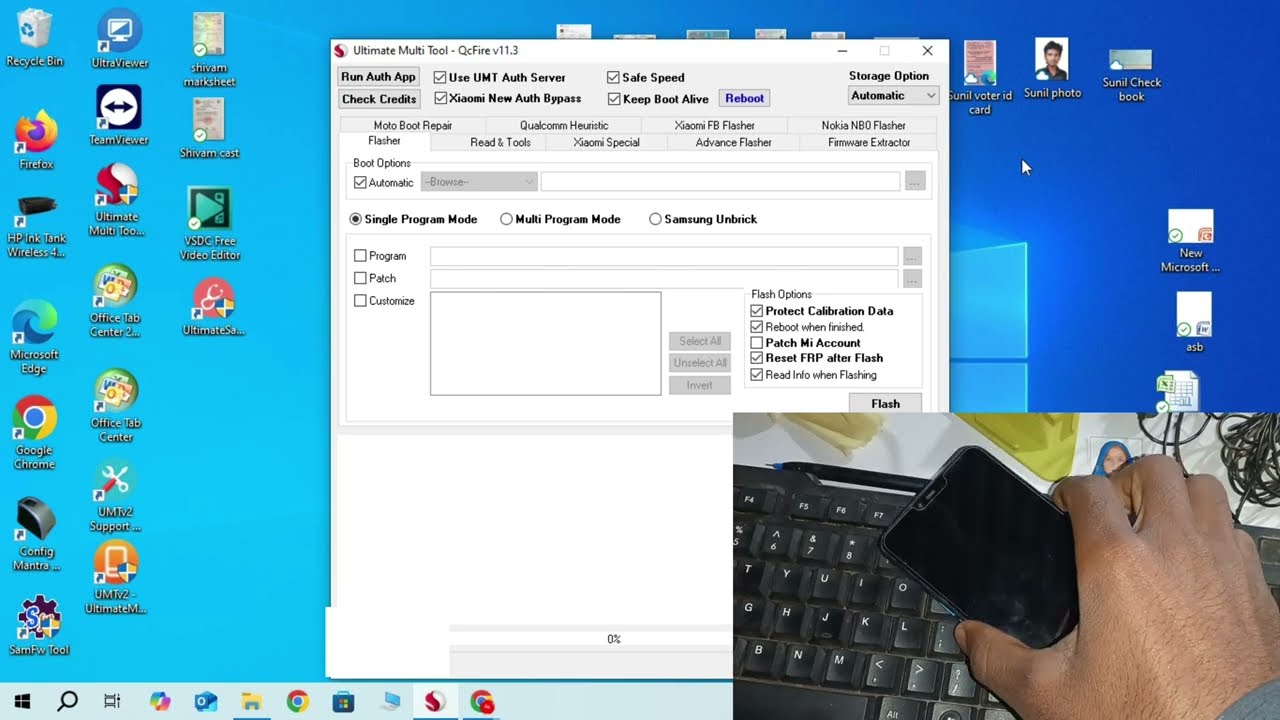Switch to the Xiaomi FB Flasher tab
This screenshot has height=720, width=1280.
(715, 125)
